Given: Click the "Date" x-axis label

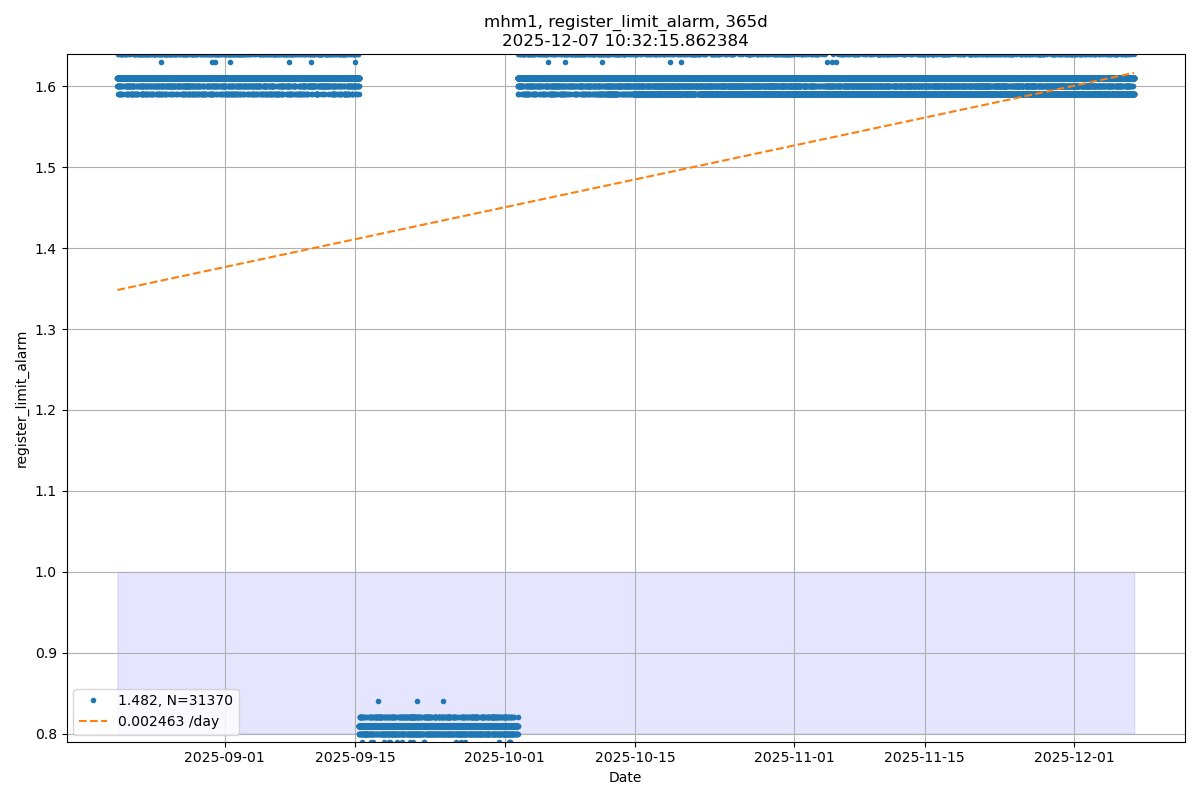Looking at the screenshot, I should coord(625,777).
